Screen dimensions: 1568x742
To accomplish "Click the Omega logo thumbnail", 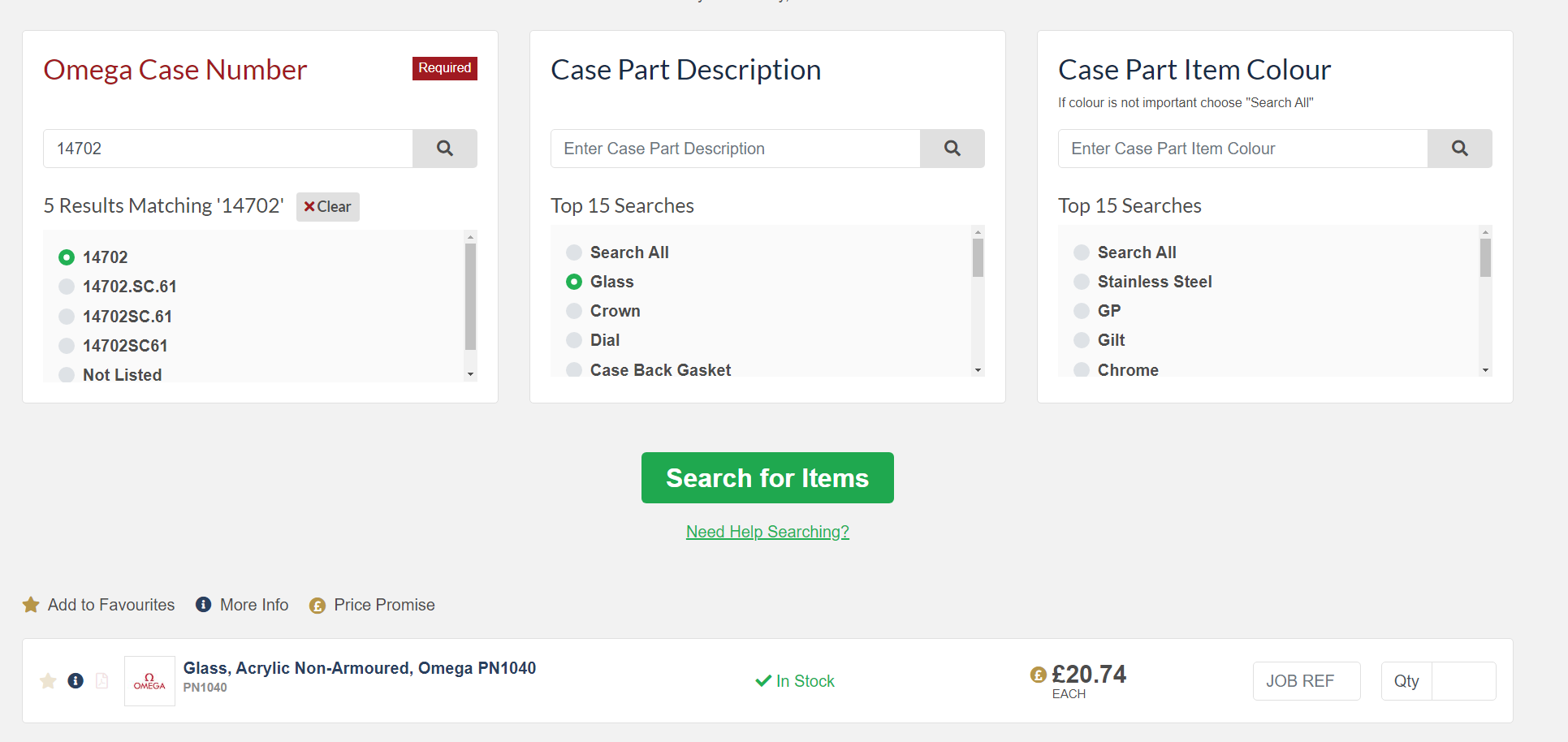I will [x=149, y=681].
